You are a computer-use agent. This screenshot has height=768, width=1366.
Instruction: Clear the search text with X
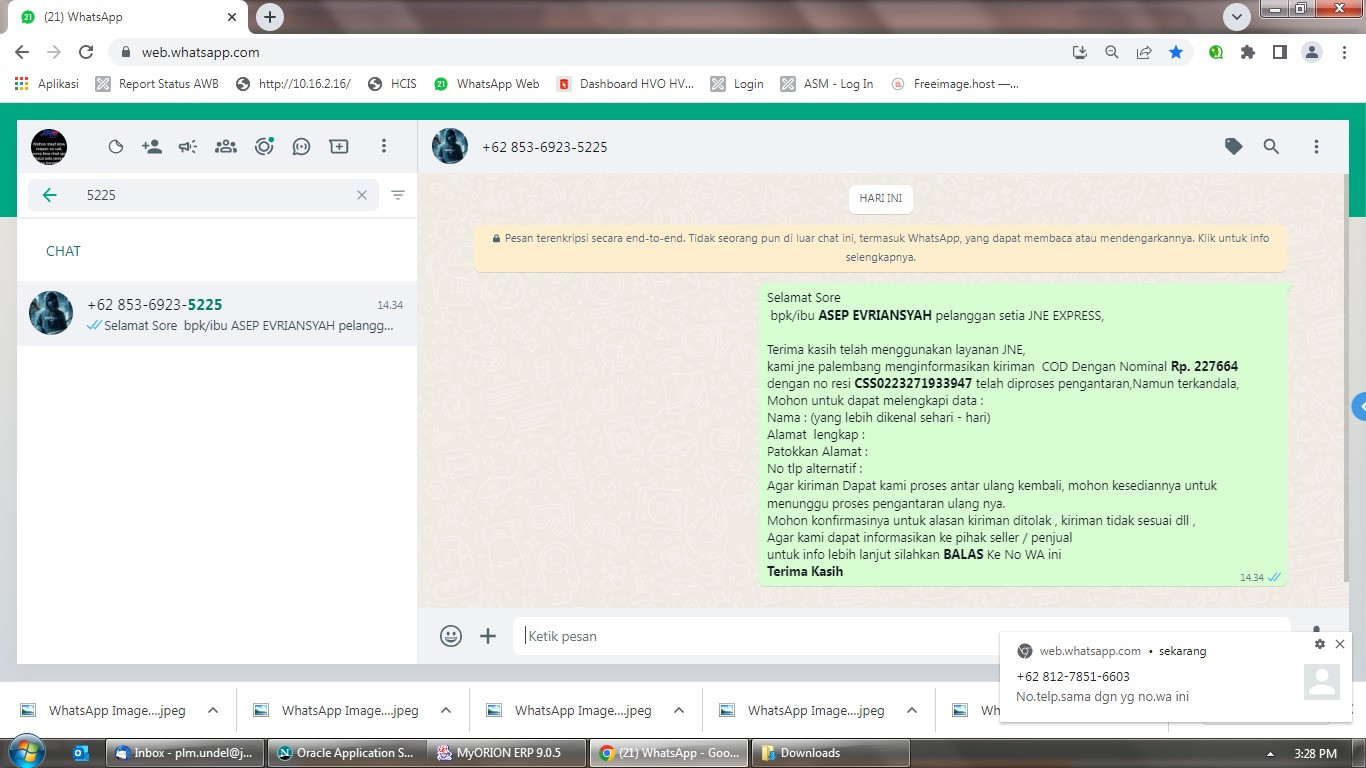coord(362,195)
